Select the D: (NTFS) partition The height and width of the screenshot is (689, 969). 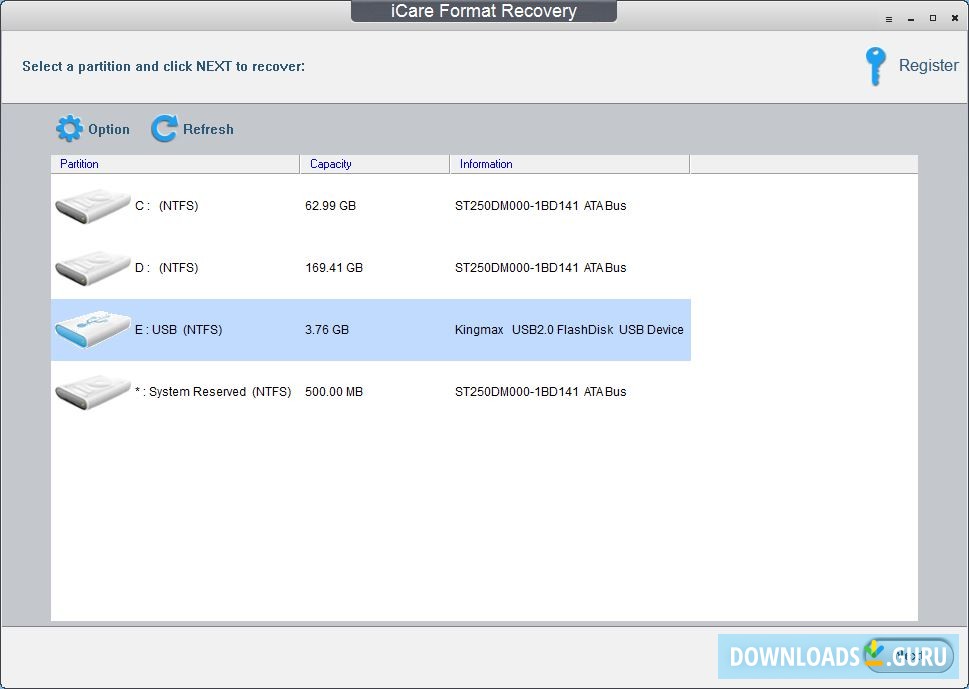click(x=371, y=268)
